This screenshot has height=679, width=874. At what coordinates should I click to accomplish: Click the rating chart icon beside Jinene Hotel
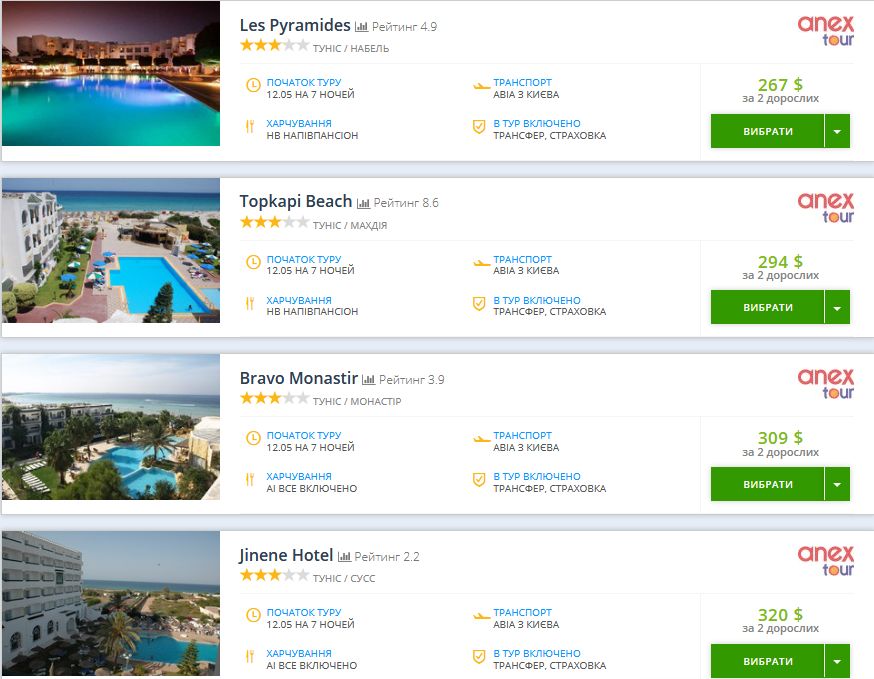click(x=344, y=556)
